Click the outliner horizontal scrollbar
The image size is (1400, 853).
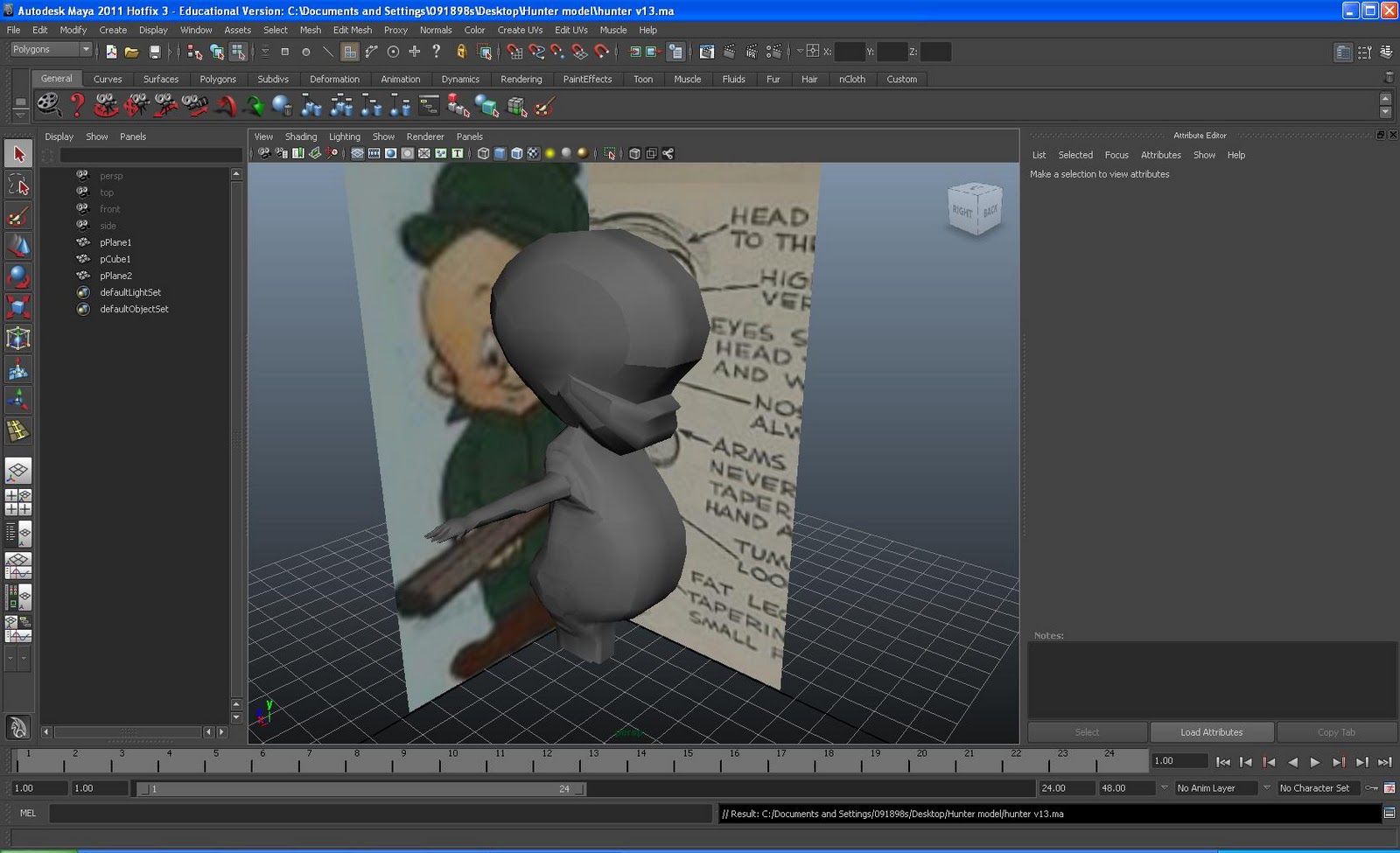coord(127,731)
